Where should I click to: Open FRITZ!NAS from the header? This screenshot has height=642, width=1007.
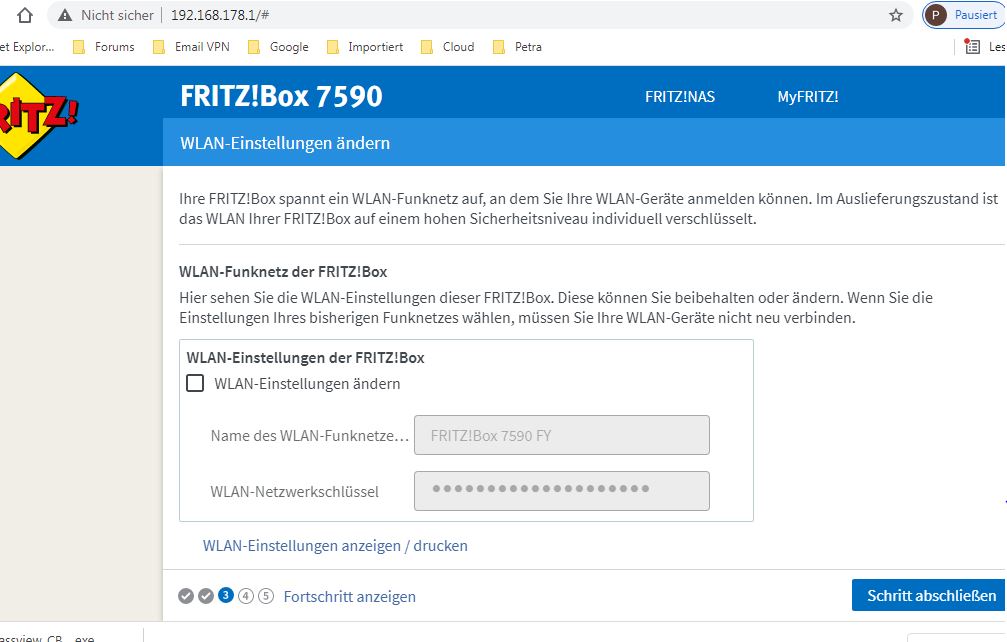[679, 97]
